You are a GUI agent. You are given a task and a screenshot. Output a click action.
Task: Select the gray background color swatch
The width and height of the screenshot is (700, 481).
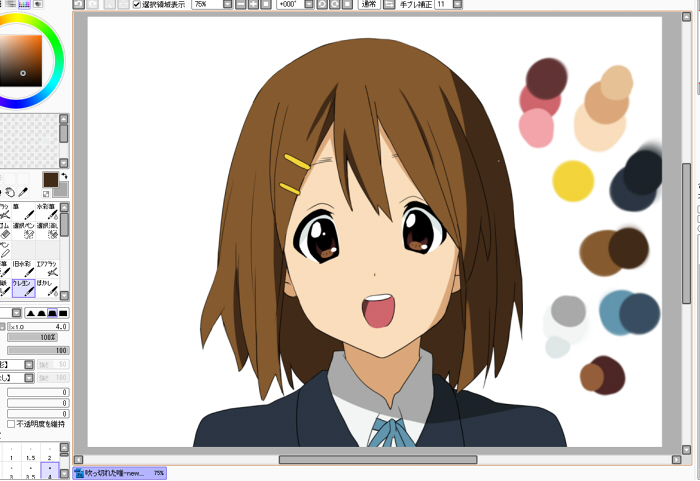point(63,191)
